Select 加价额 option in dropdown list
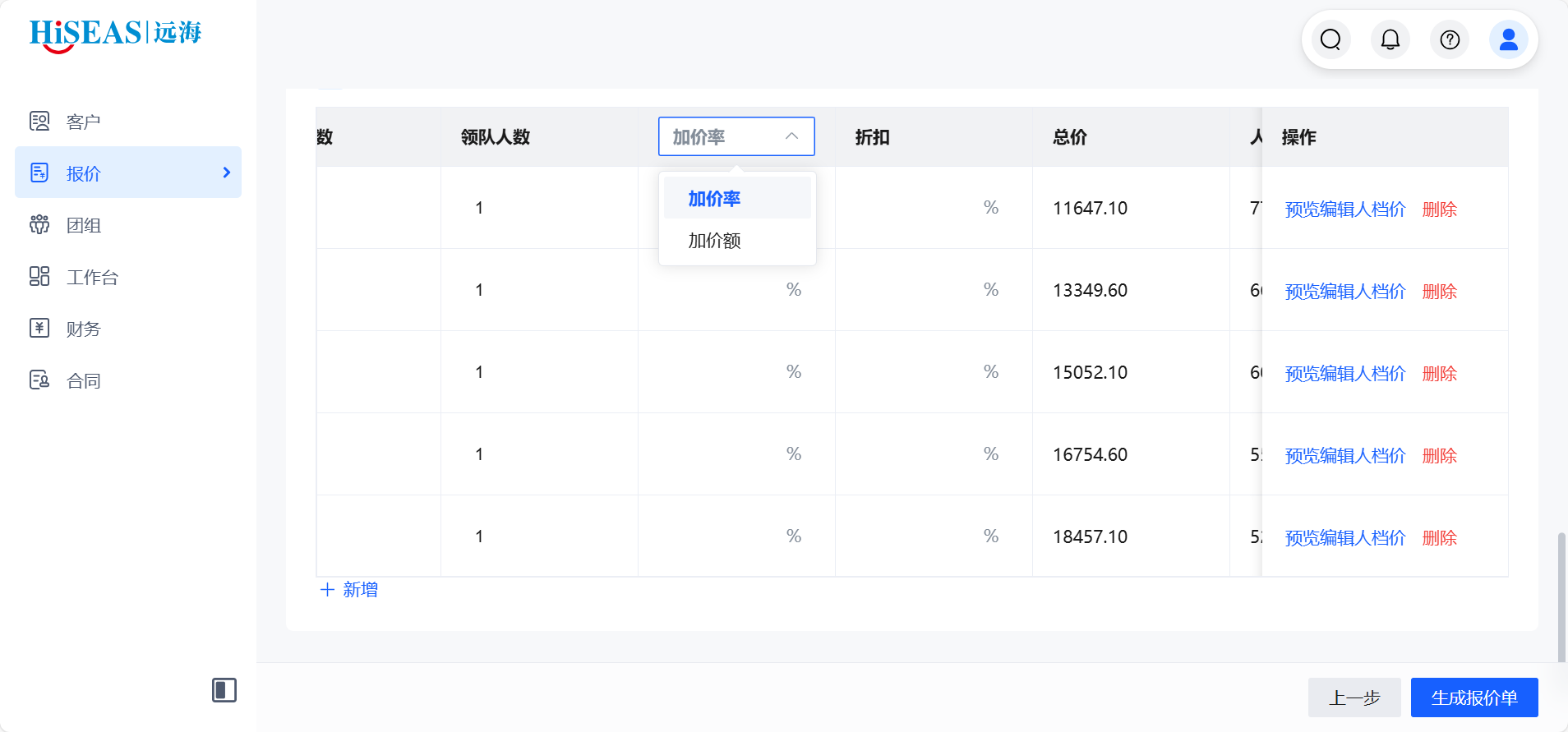The image size is (1568, 732). pos(737,240)
